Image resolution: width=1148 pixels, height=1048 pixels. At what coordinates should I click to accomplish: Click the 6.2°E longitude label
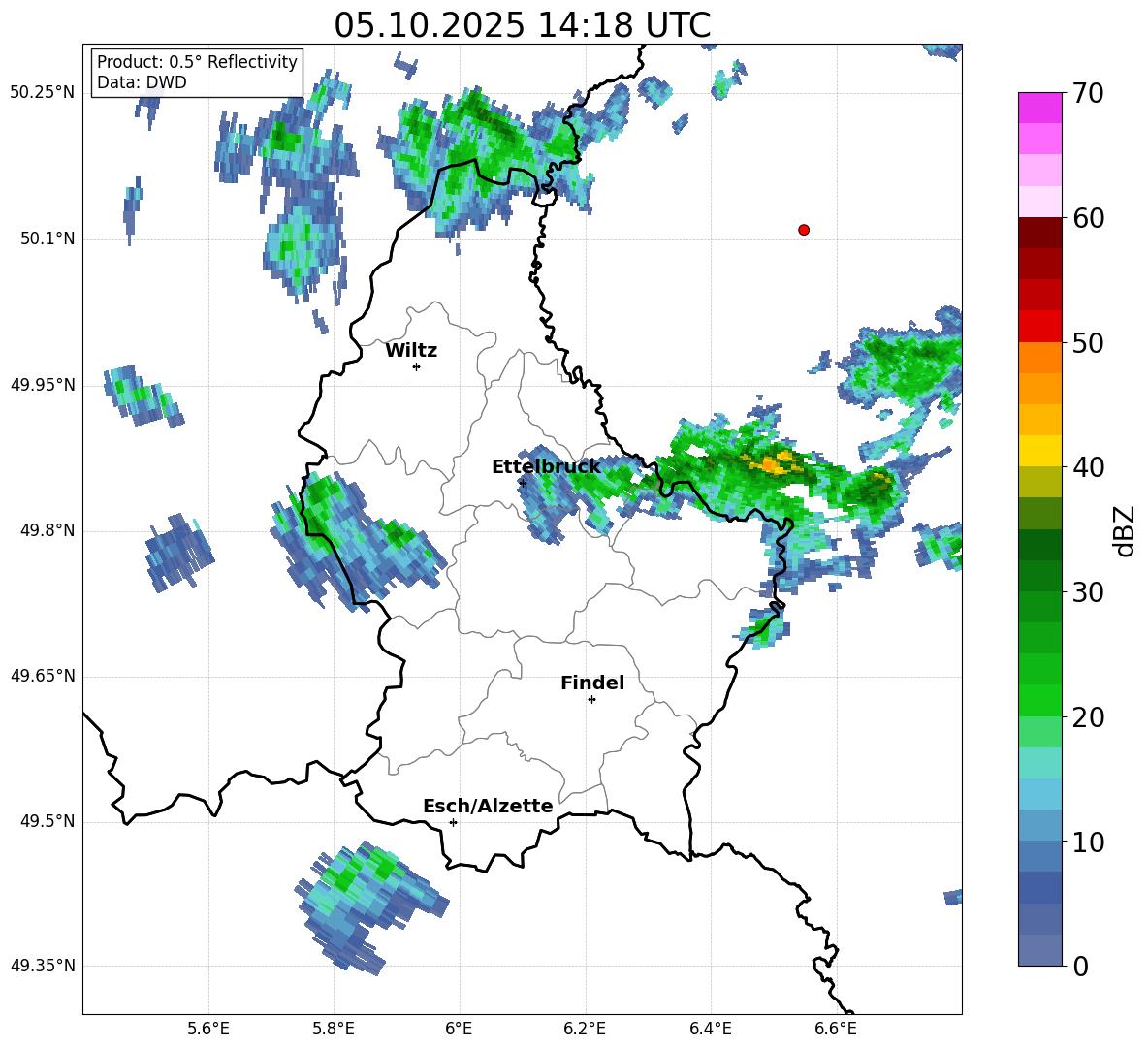click(x=585, y=1029)
